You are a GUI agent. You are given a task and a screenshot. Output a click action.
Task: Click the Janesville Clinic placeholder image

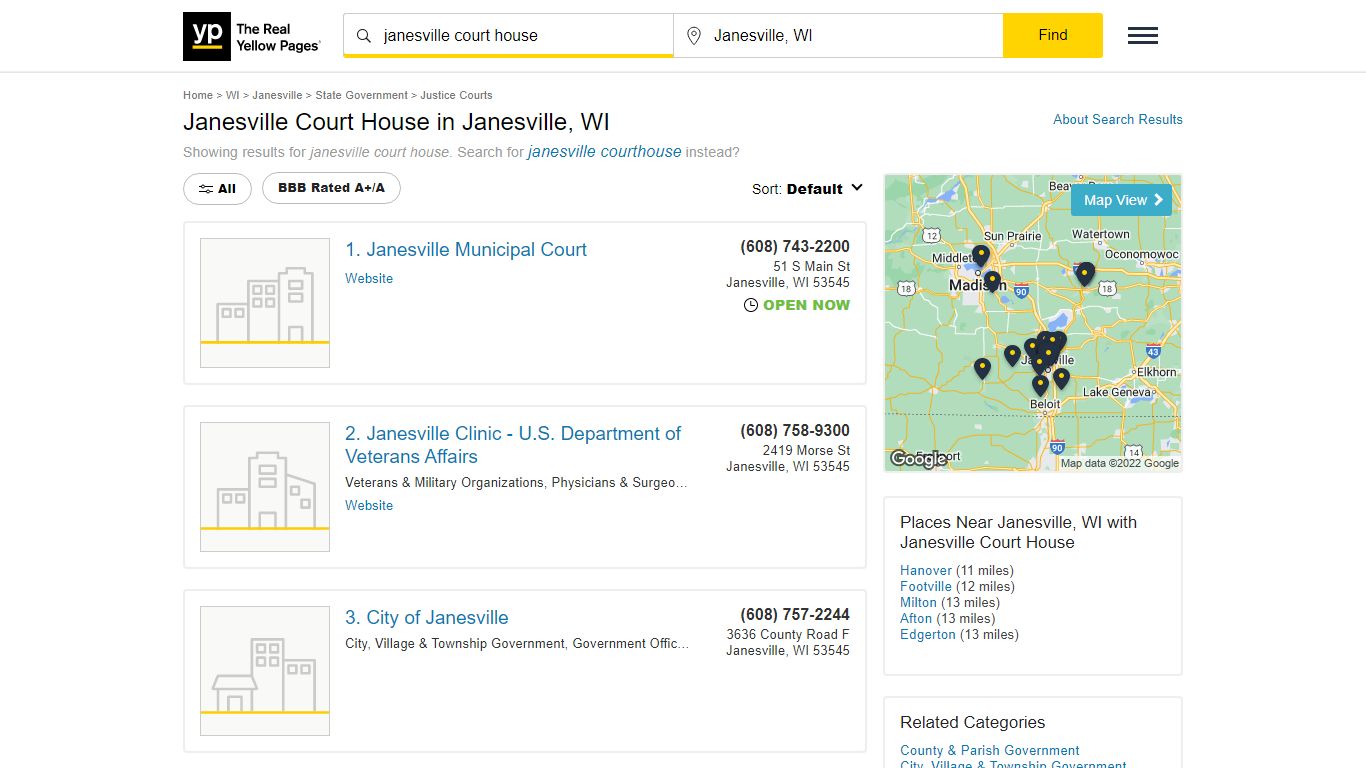click(x=265, y=487)
